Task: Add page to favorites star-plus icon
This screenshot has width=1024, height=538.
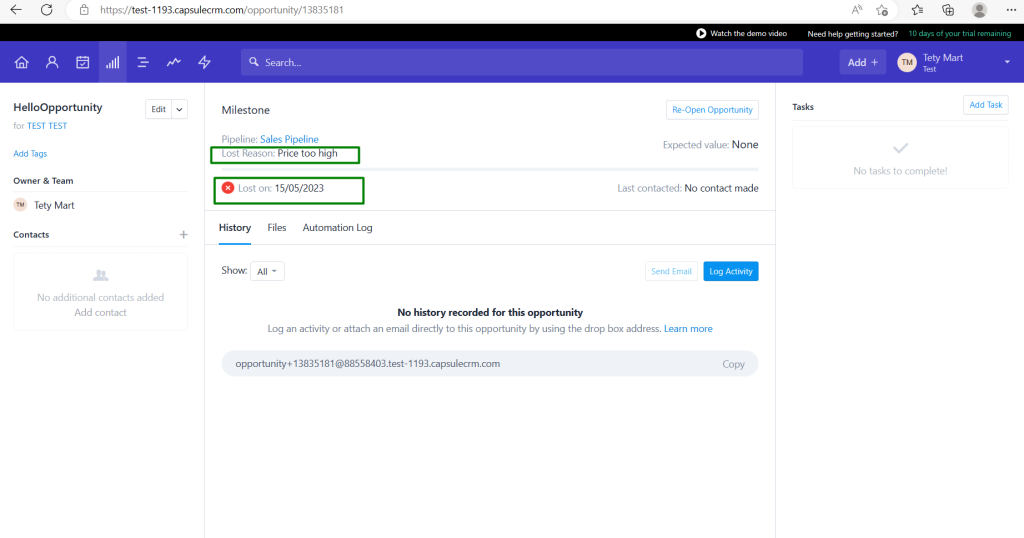Action: (882, 10)
